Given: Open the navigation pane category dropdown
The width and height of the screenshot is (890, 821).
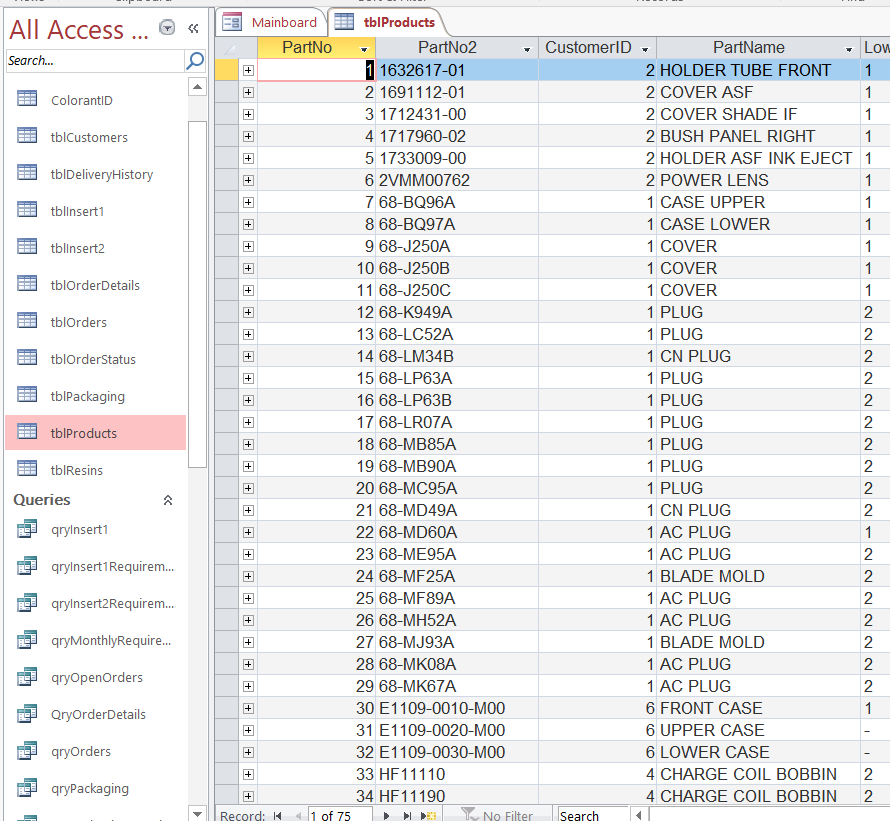Looking at the screenshot, I should pyautogui.click(x=167, y=27).
